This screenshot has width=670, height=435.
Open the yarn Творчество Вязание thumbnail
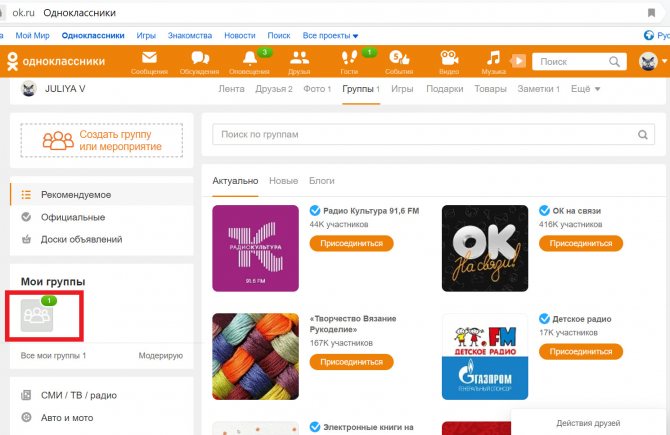point(256,356)
